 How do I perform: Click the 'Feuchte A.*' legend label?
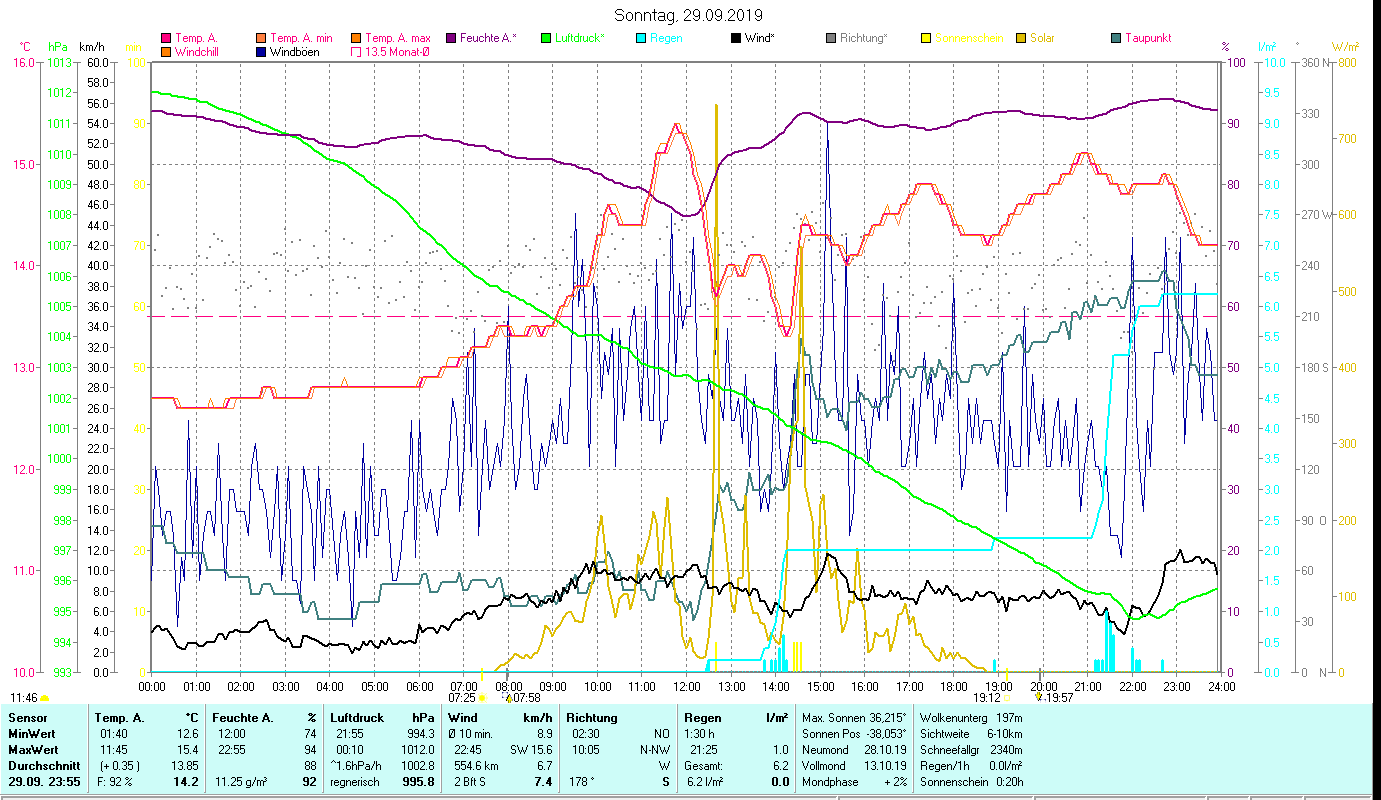[x=488, y=38]
